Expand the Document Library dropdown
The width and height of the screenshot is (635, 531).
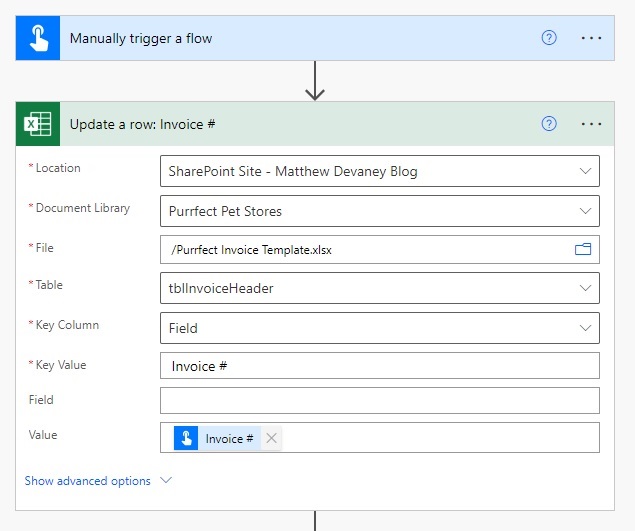coord(585,211)
